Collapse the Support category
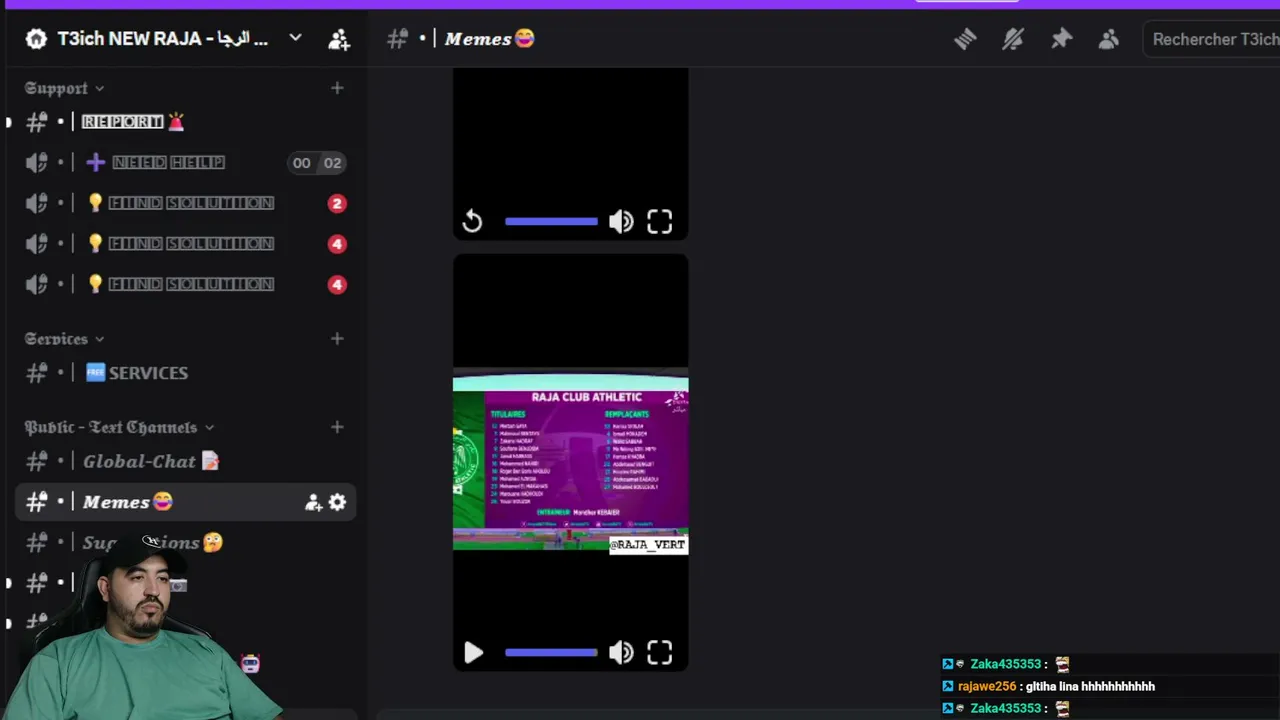Viewport: 1280px width, 720px height. [64, 88]
